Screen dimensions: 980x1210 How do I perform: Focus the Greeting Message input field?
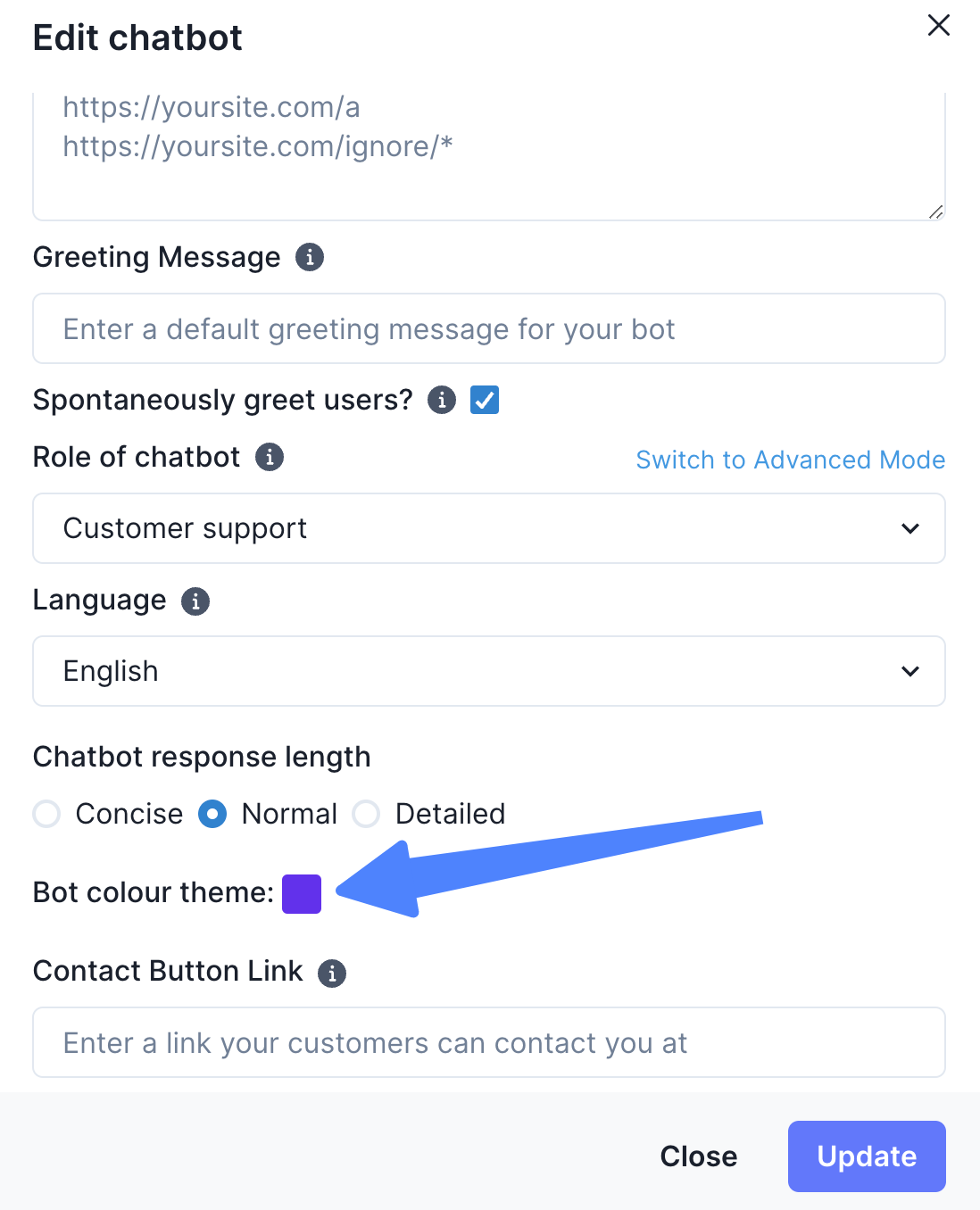[x=489, y=328]
